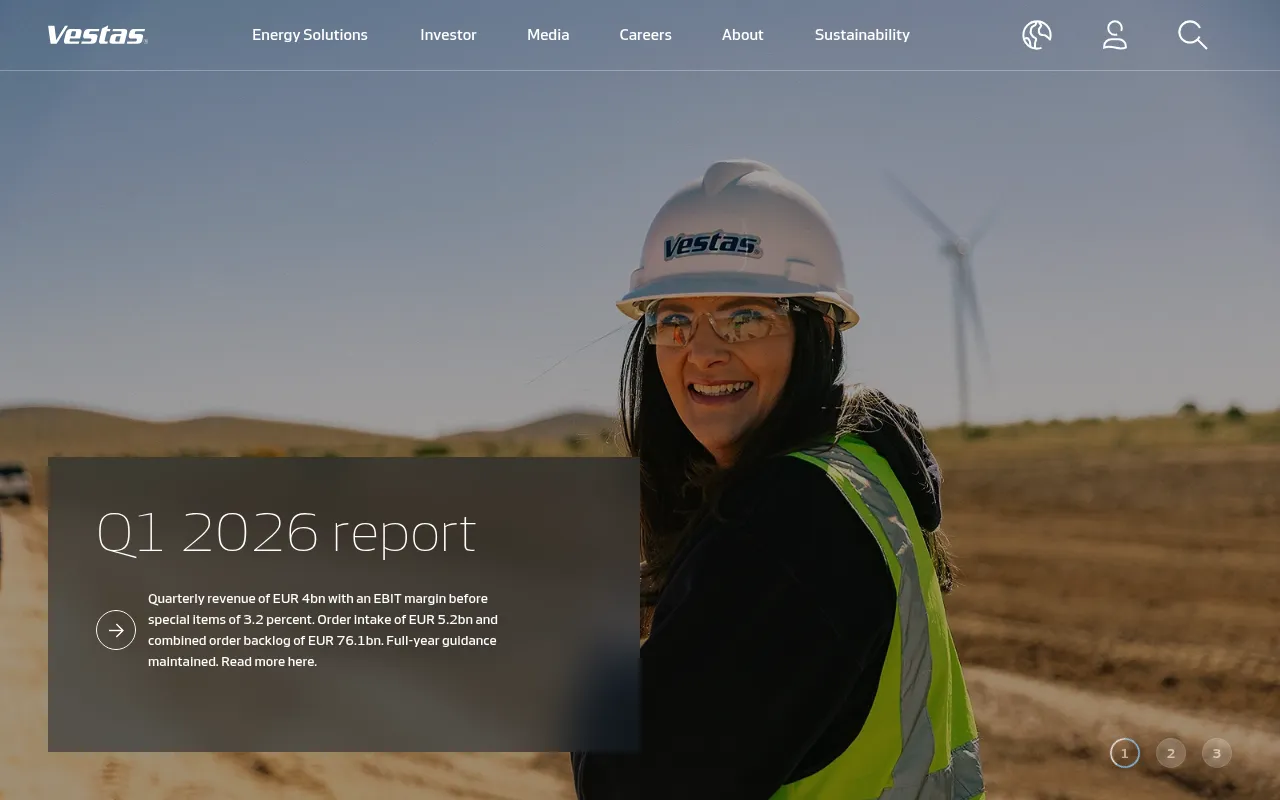The height and width of the screenshot is (800, 1280).
Task: Click the circled arrow beside report summary
Action: click(x=116, y=630)
